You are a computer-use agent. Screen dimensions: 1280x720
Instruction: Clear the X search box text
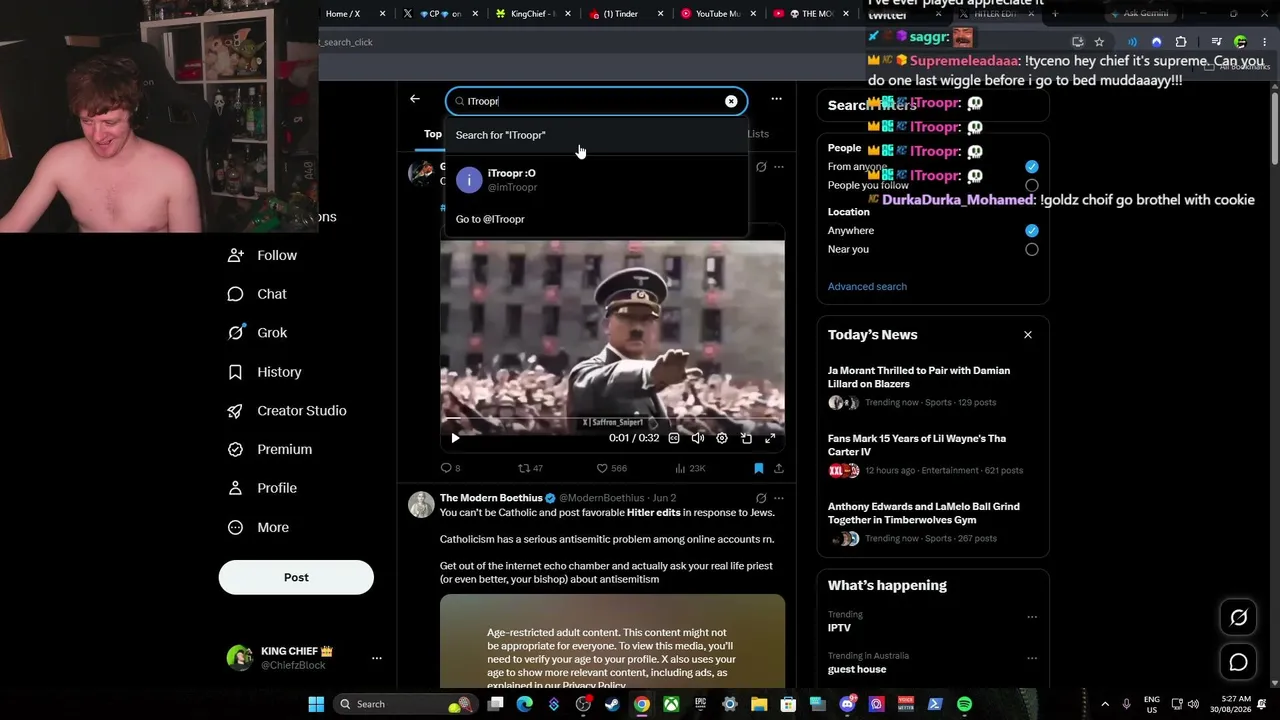(731, 101)
